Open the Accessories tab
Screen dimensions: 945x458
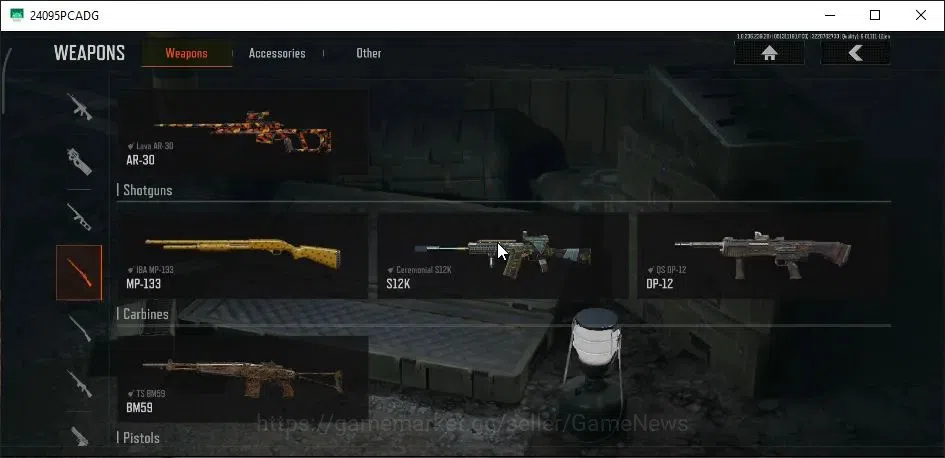tap(277, 53)
